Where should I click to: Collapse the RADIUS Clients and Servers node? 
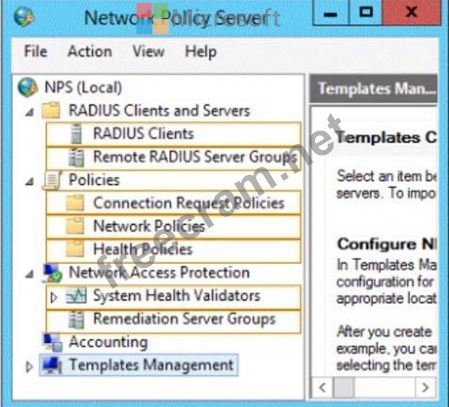tap(30, 112)
